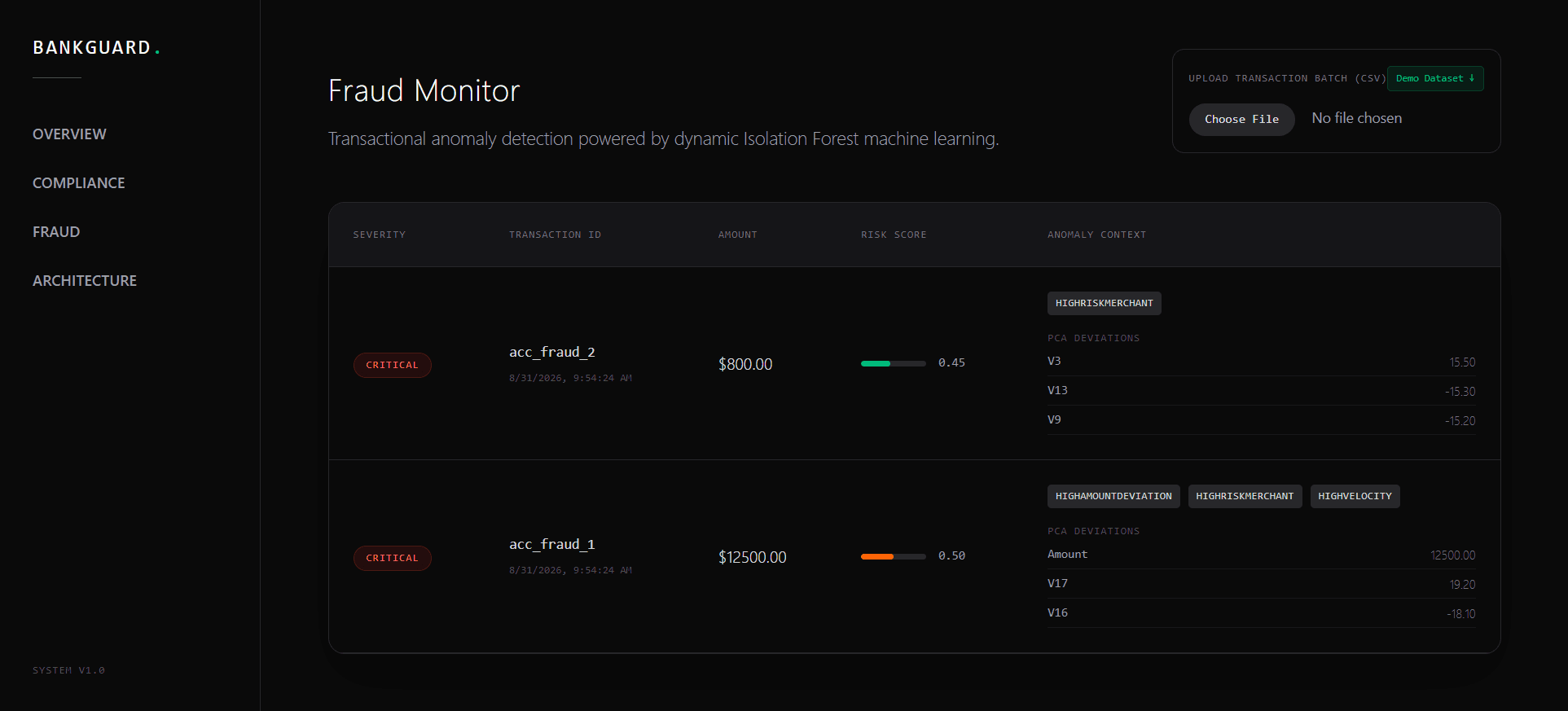The image size is (1568, 711).
Task: Click the Risk Score column header
Action: point(894,235)
